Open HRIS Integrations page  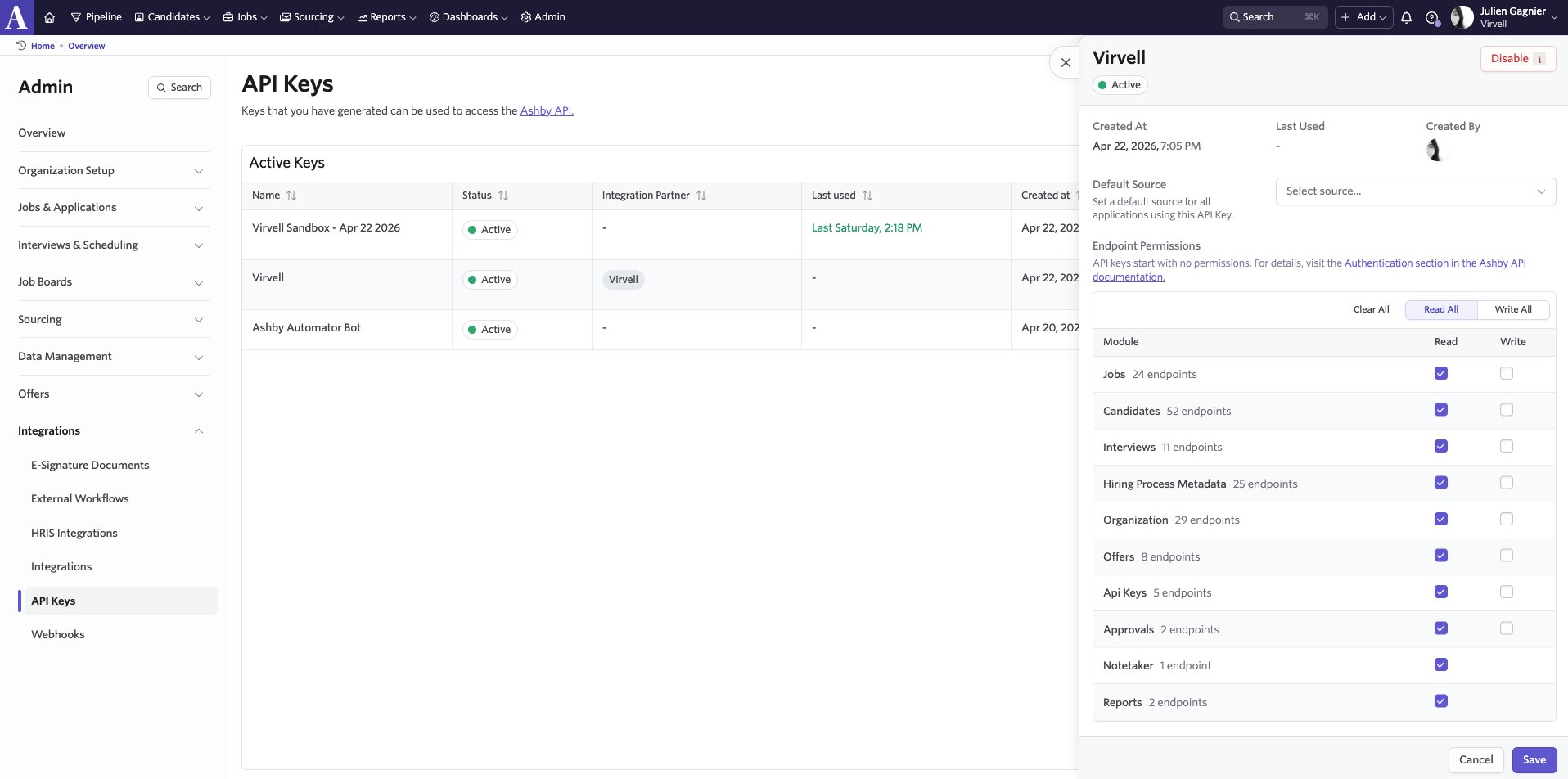pyautogui.click(x=74, y=533)
